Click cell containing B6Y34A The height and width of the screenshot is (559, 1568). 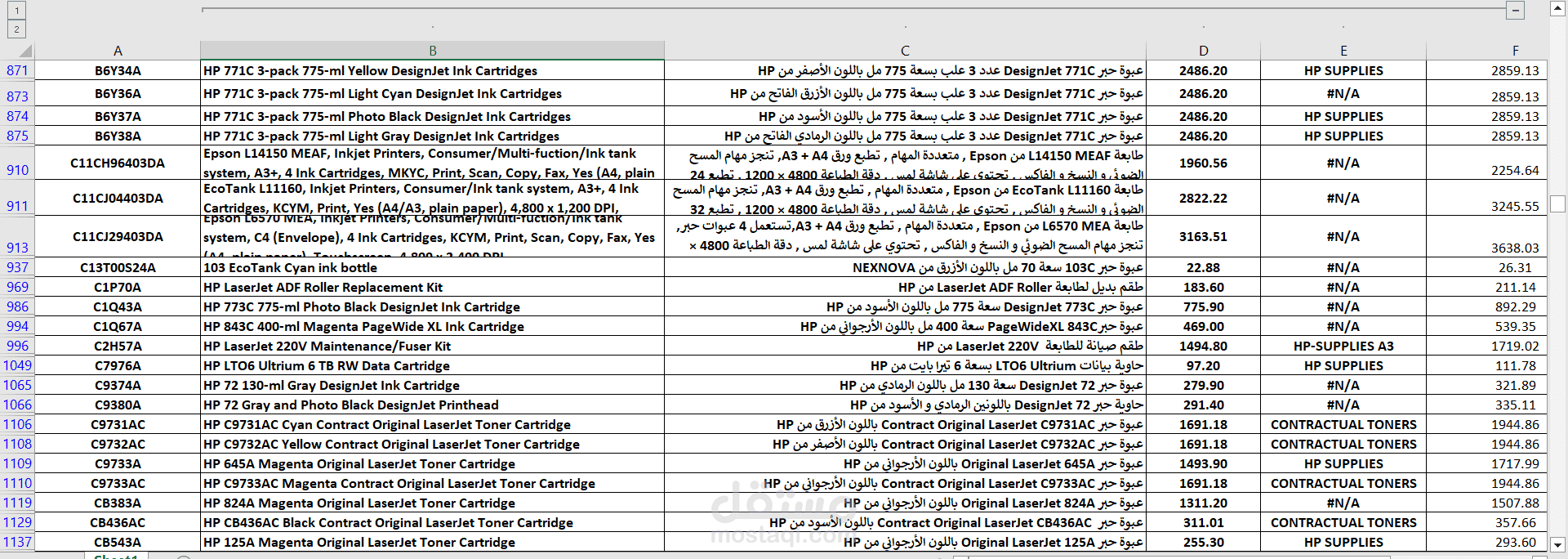tap(118, 70)
